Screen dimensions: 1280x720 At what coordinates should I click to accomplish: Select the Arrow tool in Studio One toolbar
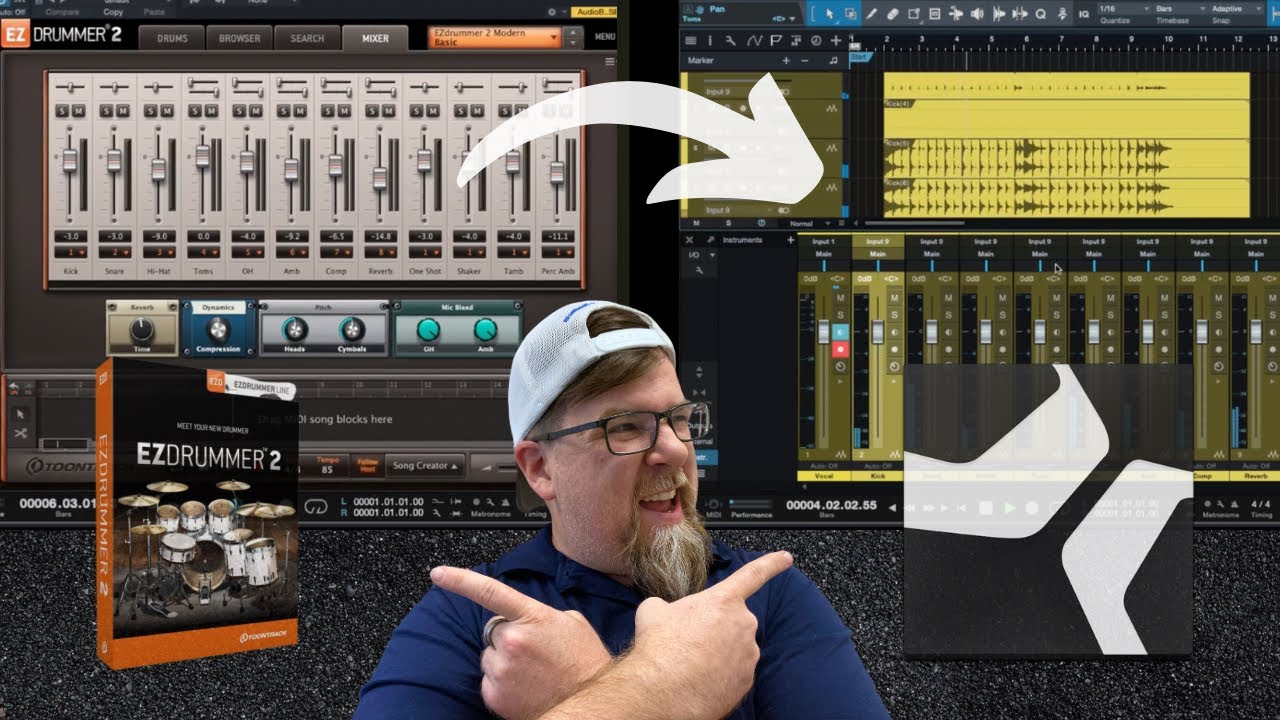point(829,14)
